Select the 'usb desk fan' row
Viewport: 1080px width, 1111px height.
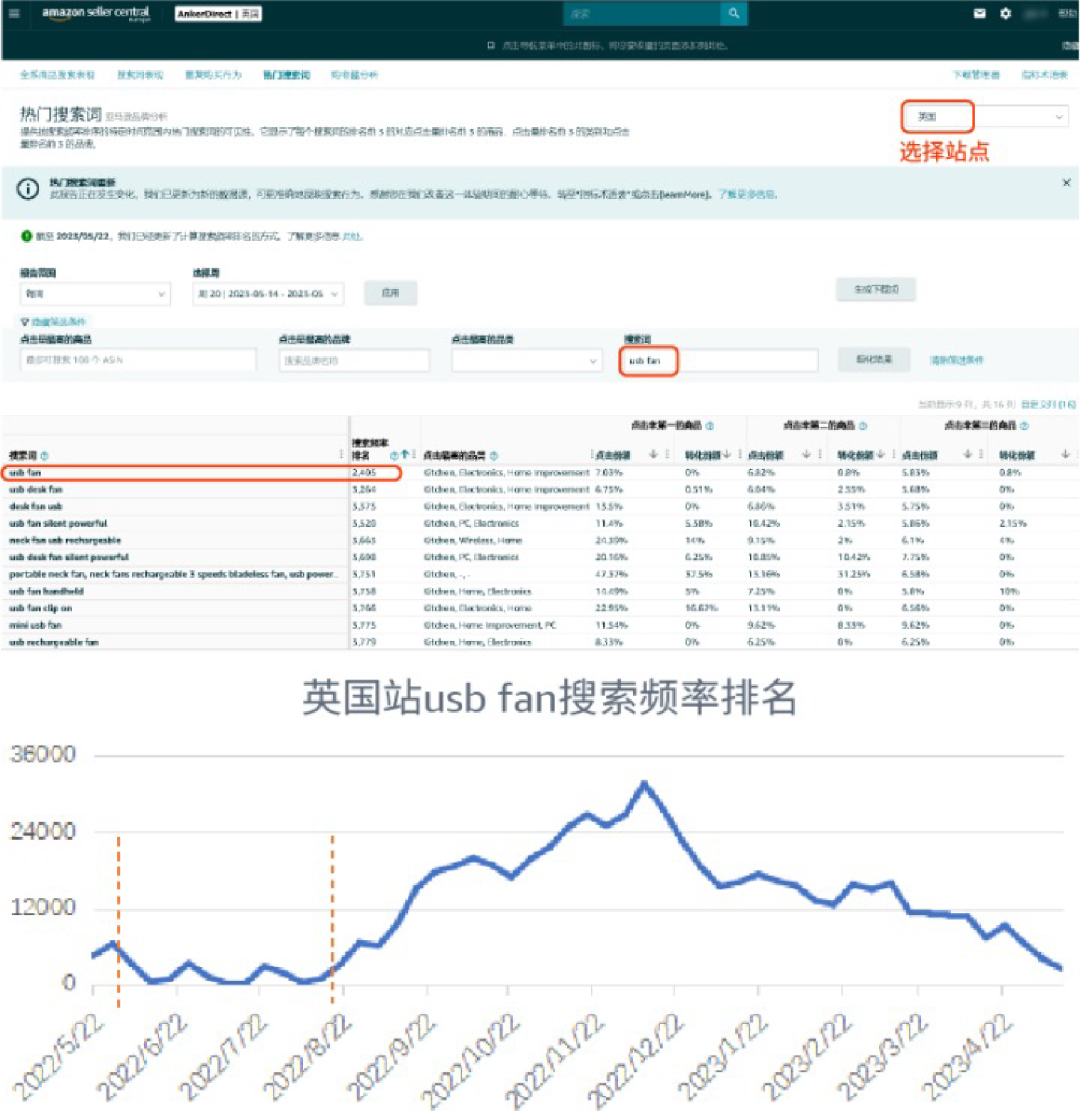point(540,490)
